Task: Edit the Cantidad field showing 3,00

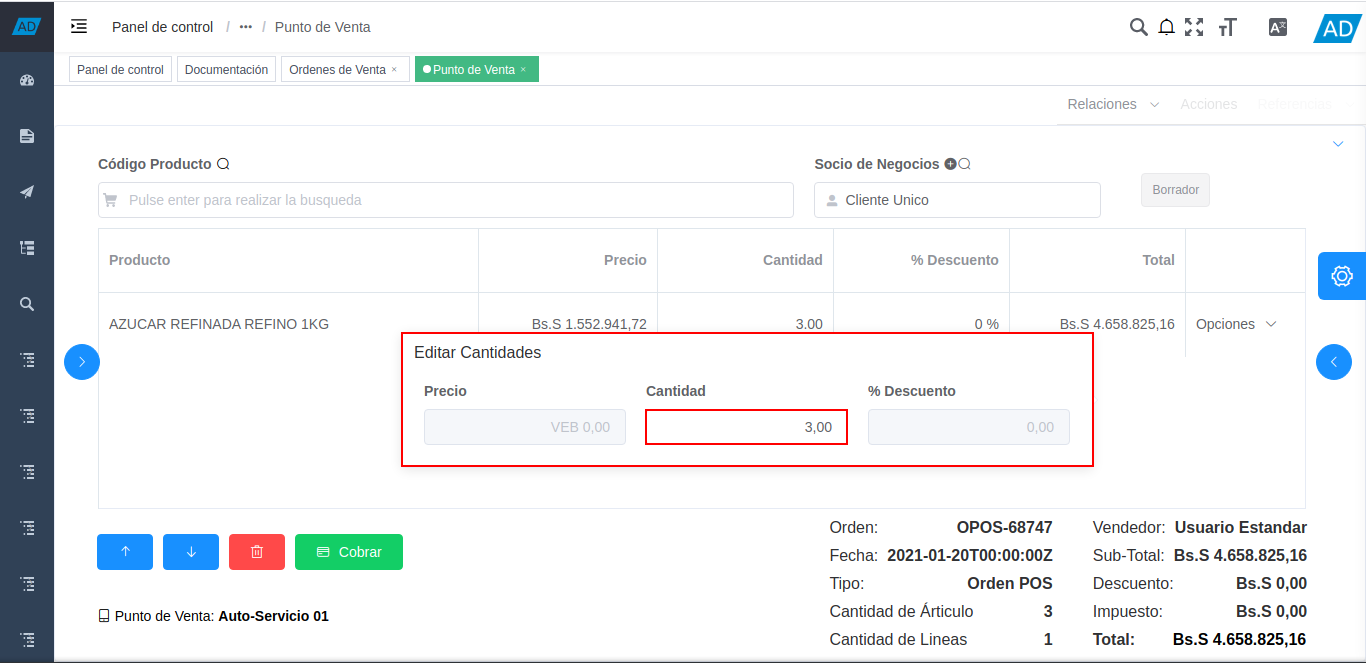Action: click(x=746, y=427)
